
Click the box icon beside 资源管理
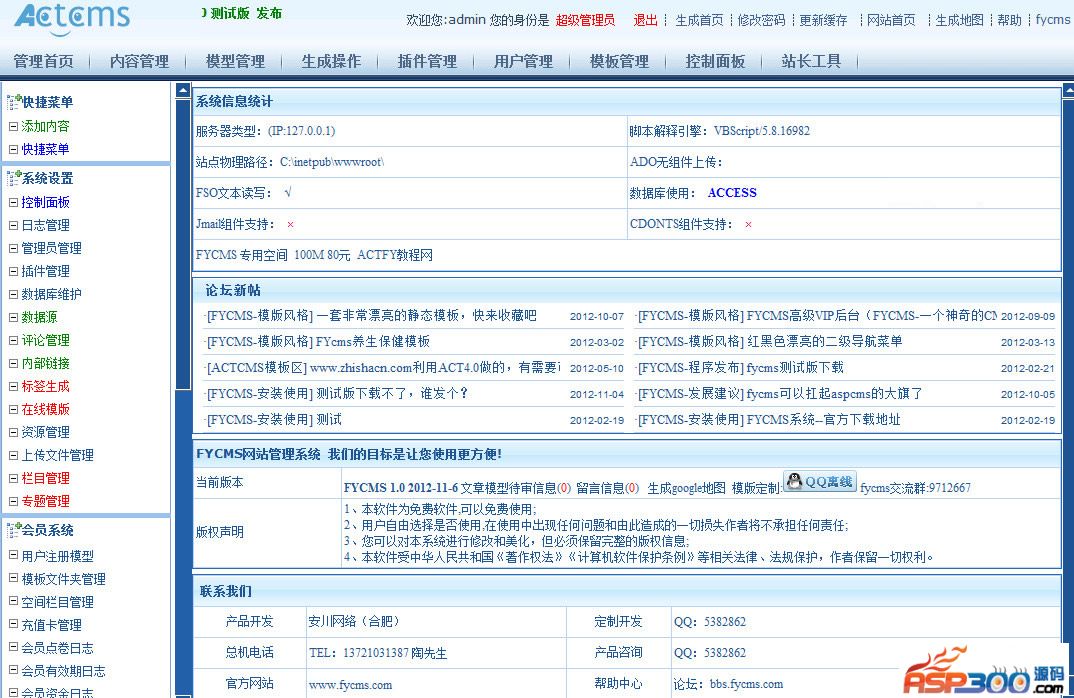13,432
